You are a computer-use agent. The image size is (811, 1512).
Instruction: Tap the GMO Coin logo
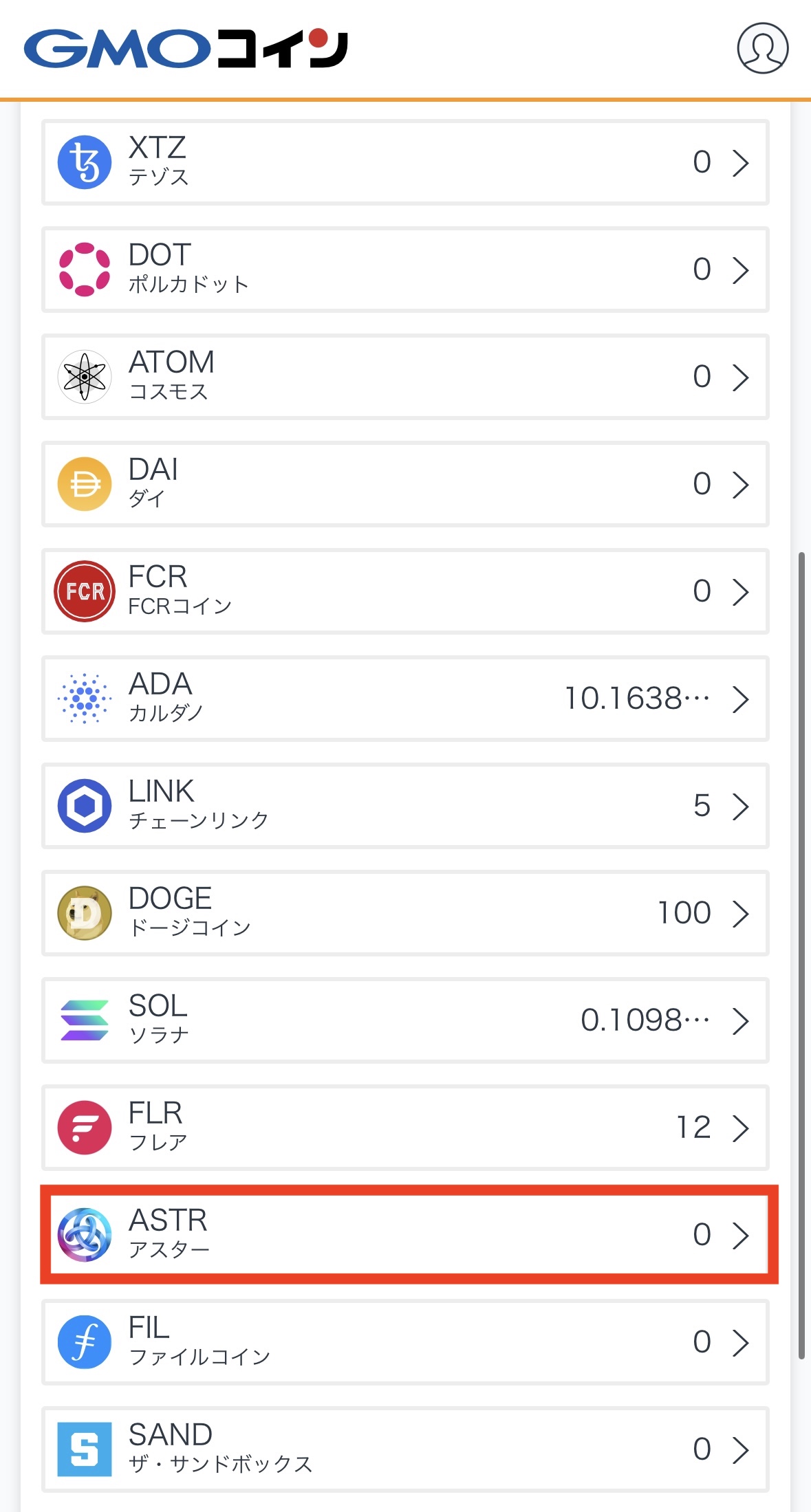click(186, 48)
